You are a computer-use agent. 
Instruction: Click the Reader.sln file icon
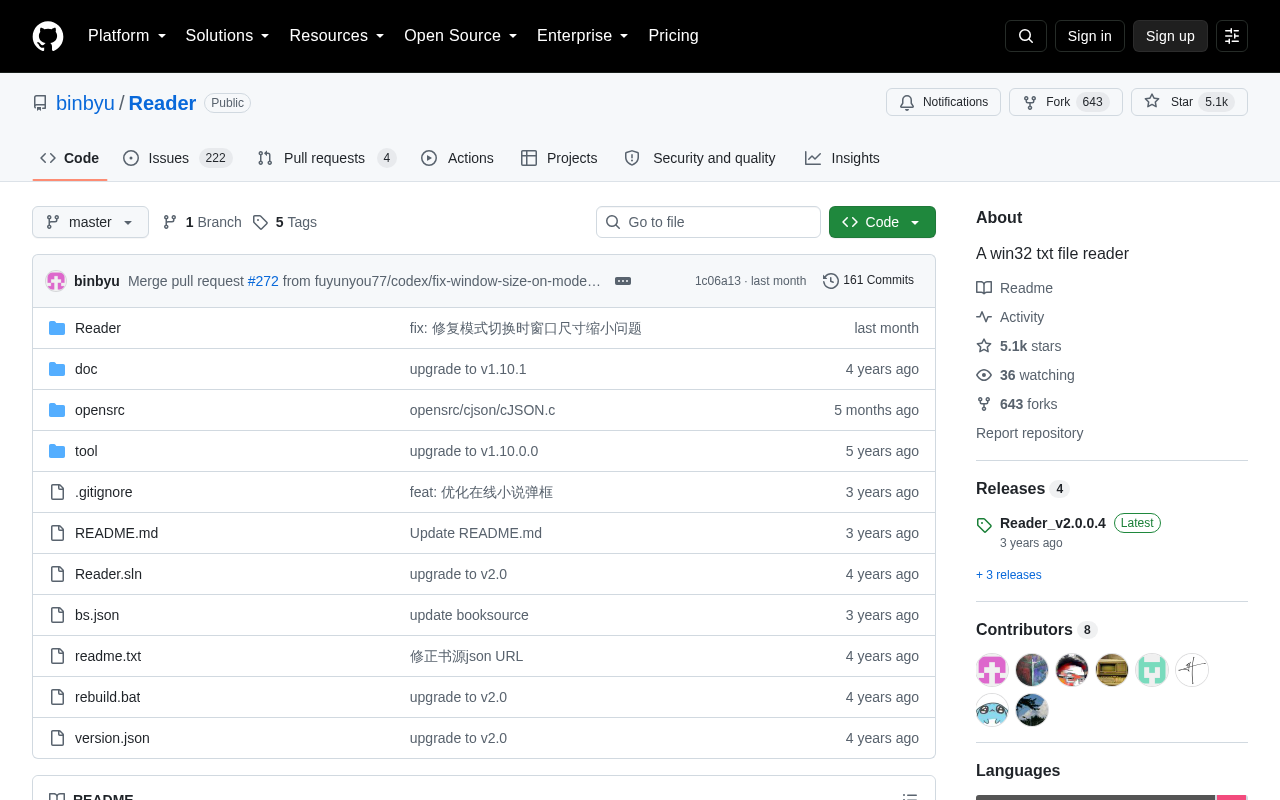tap(57, 574)
